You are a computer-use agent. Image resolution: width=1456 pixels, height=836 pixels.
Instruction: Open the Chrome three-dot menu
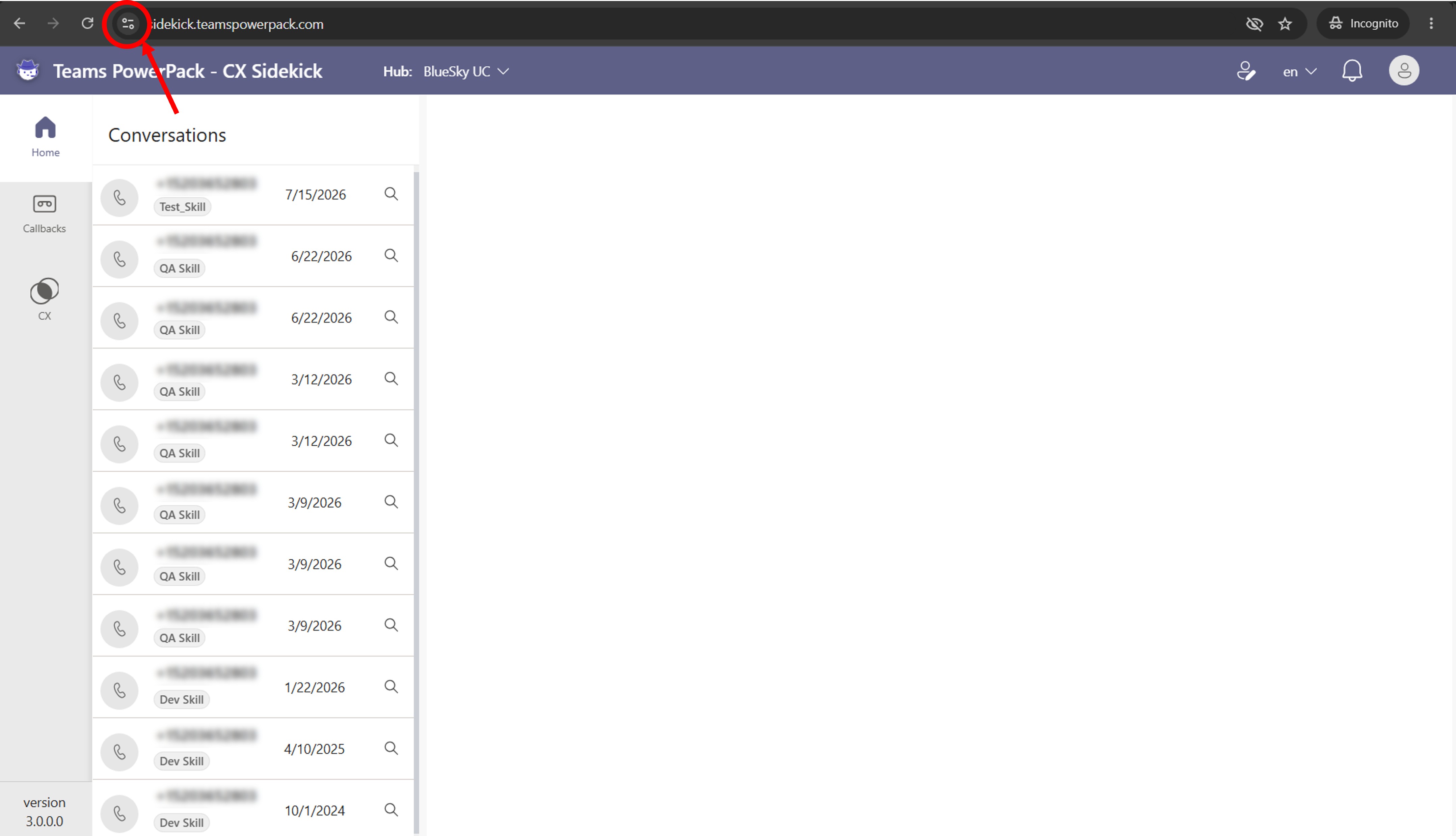coord(1431,24)
